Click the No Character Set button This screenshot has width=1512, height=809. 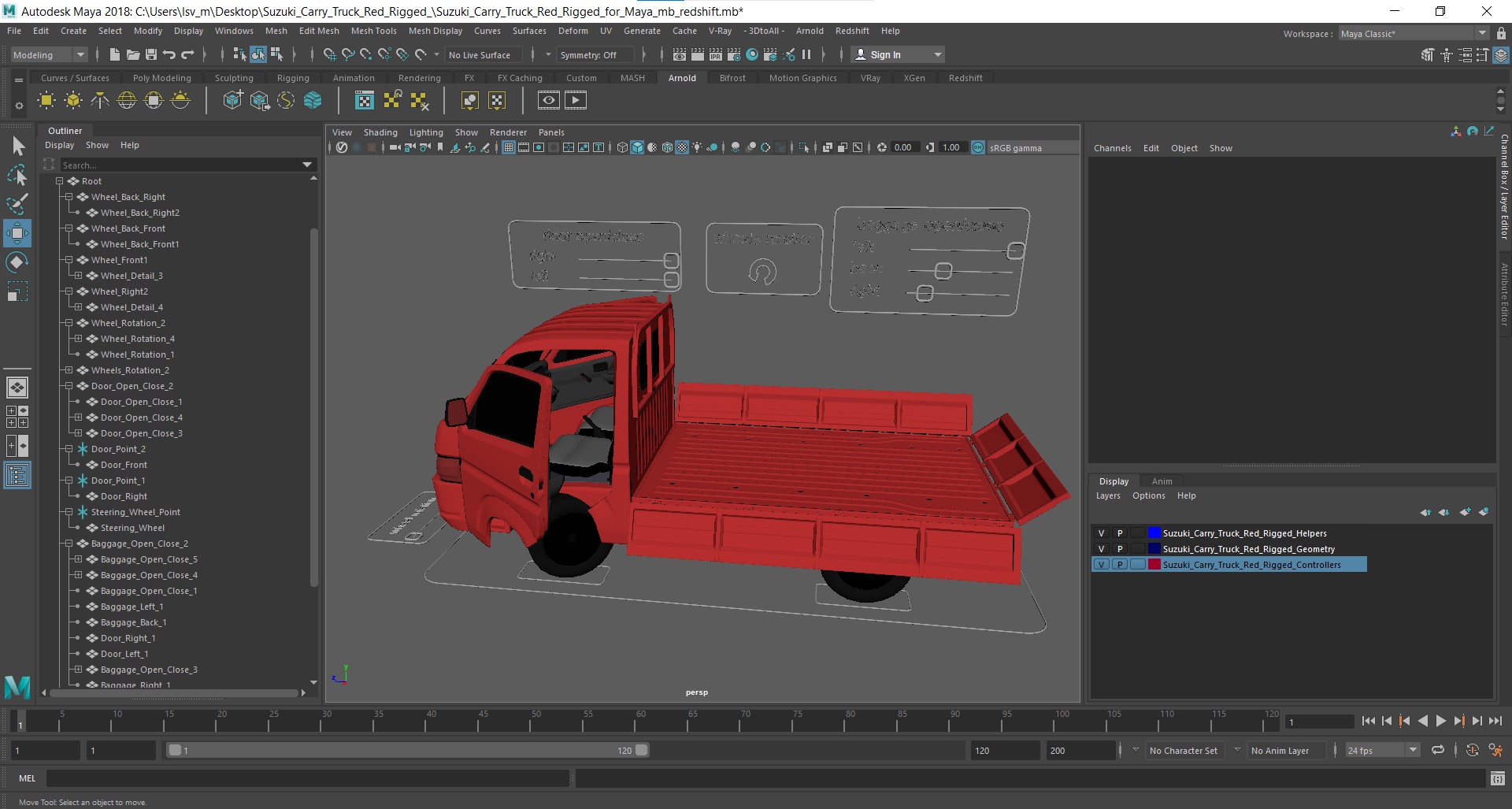click(x=1183, y=751)
